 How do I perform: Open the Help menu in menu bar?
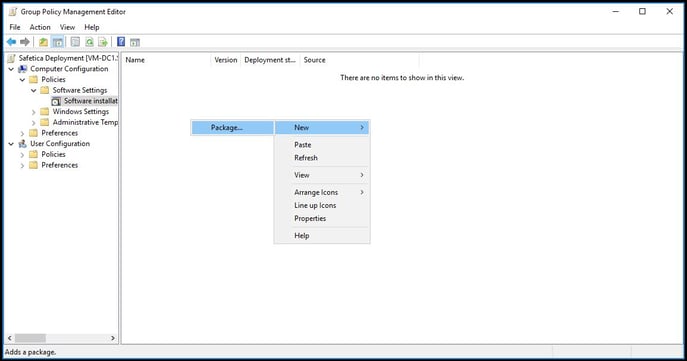(x=92, y=27)
